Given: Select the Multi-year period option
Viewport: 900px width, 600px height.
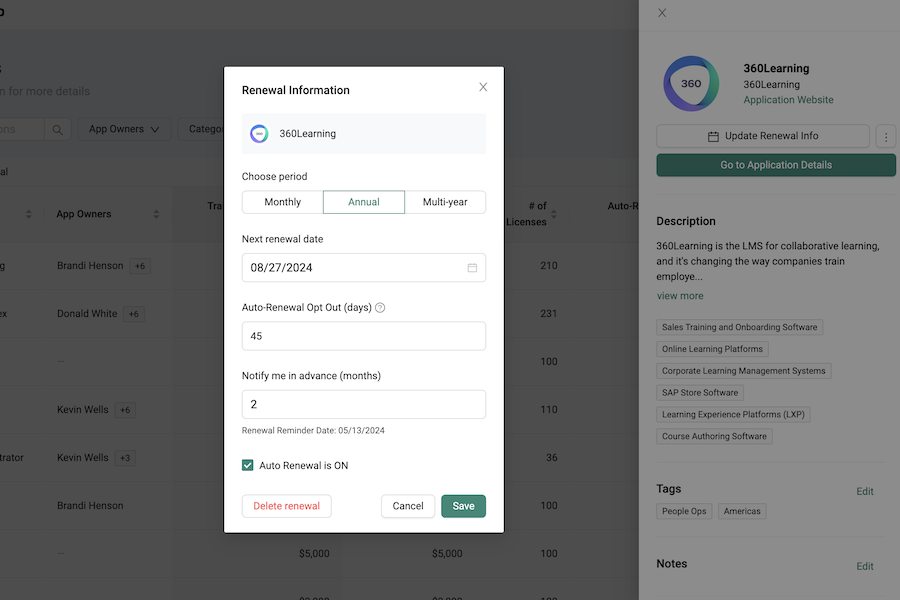Looking at the screenshot, I should click(445, 202).
